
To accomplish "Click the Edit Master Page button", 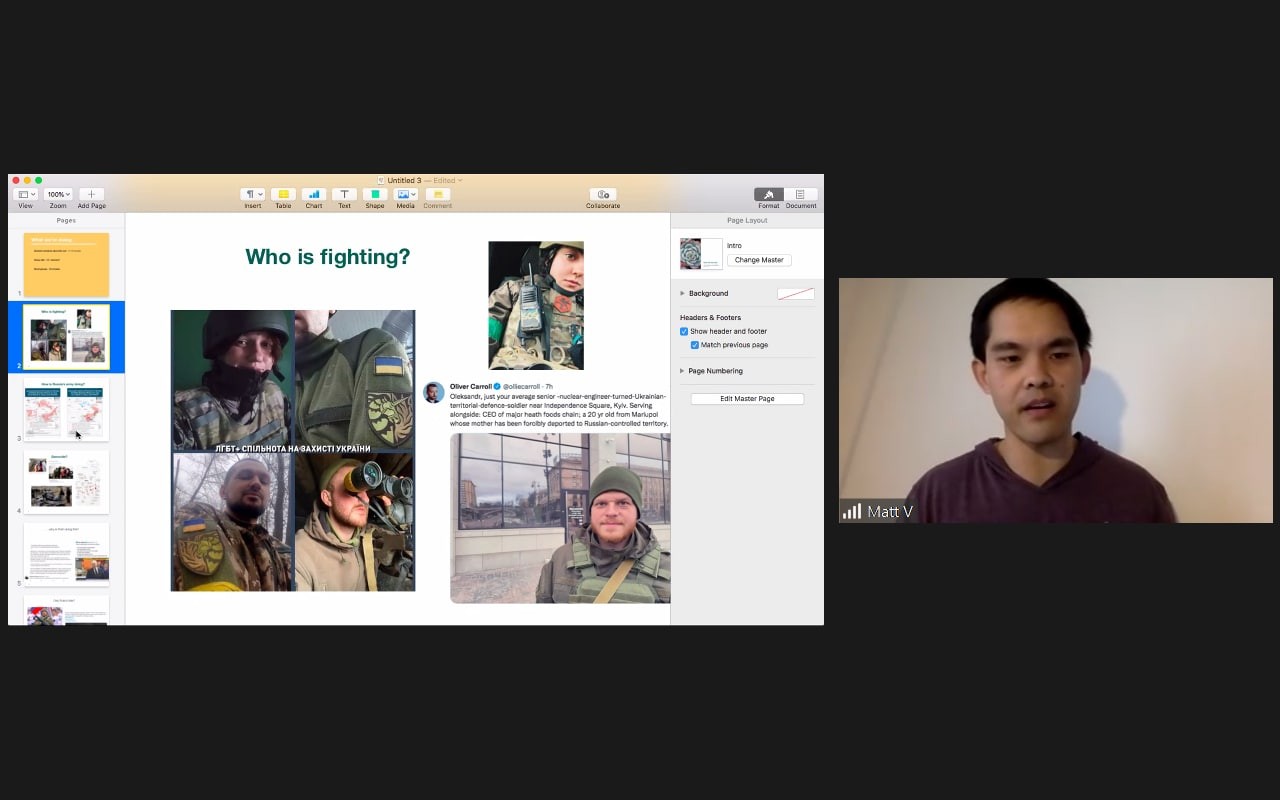I will [747, 398].
